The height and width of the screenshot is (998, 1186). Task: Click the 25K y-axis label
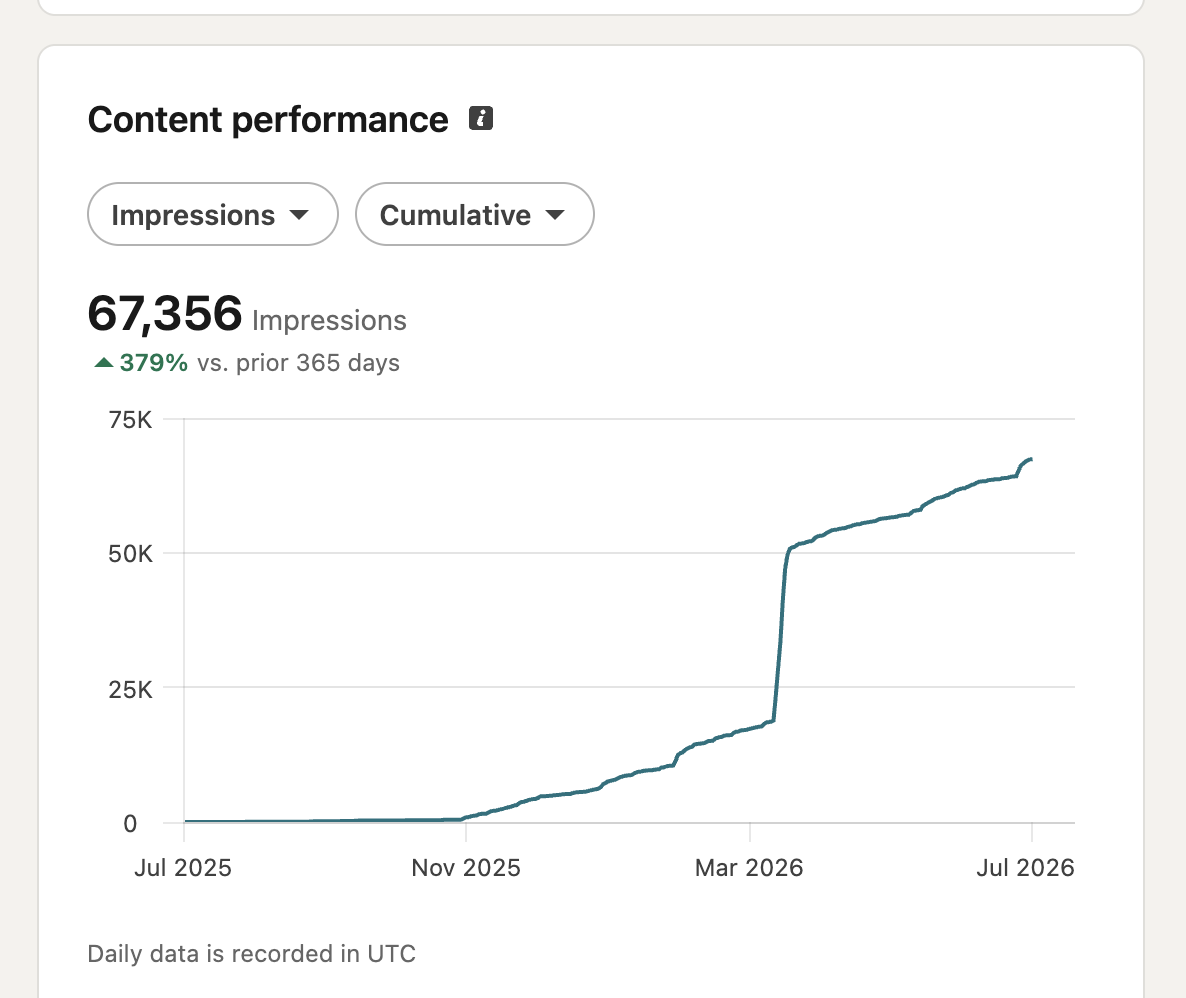click(x=130, y=689)
